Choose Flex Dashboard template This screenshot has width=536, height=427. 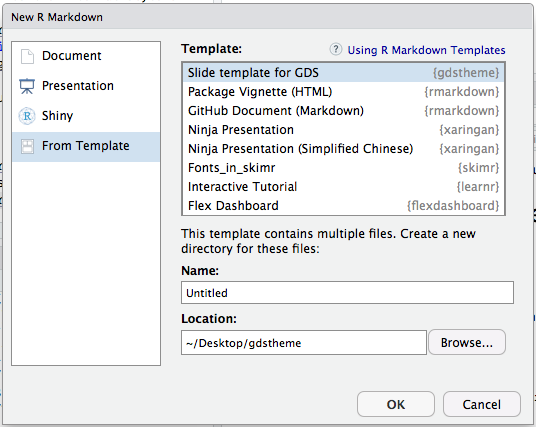click(343, 206)
